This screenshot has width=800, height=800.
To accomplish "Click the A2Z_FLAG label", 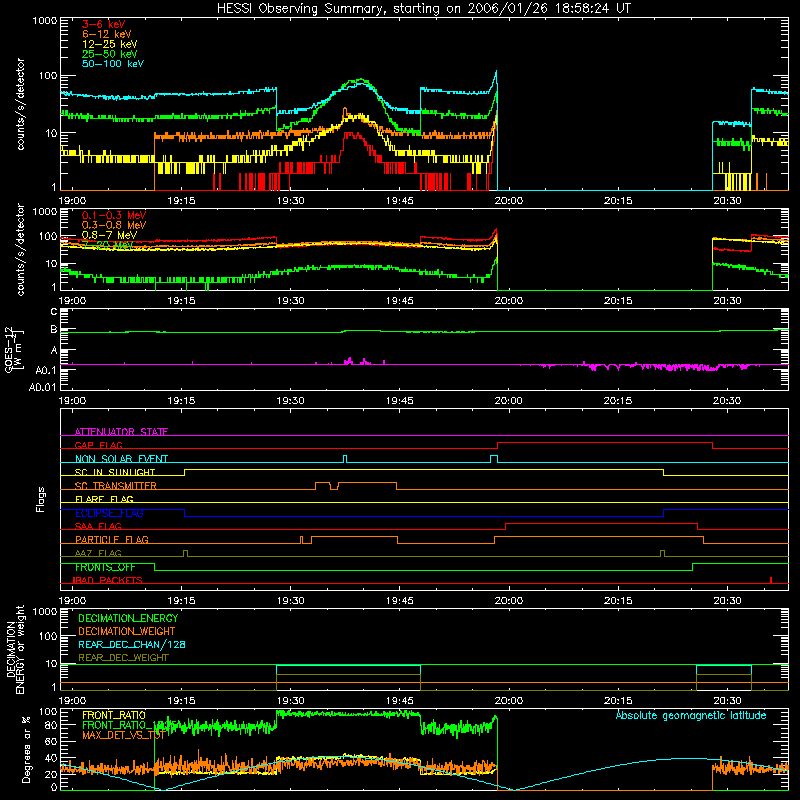I will coord(98,553).
